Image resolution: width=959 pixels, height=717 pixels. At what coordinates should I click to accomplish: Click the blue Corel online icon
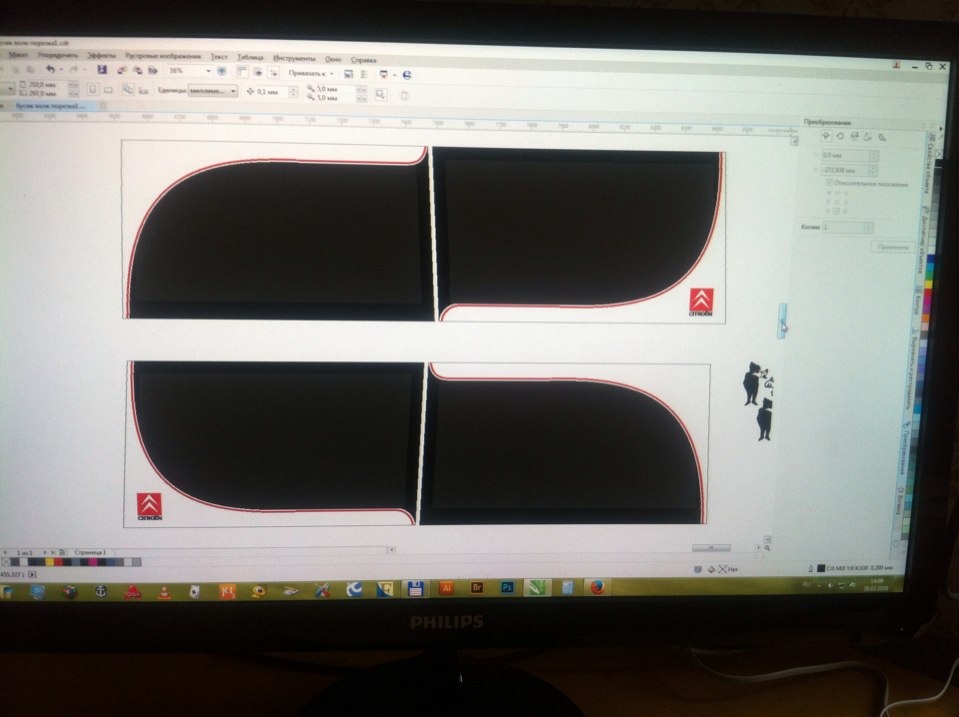pos(407,75)
